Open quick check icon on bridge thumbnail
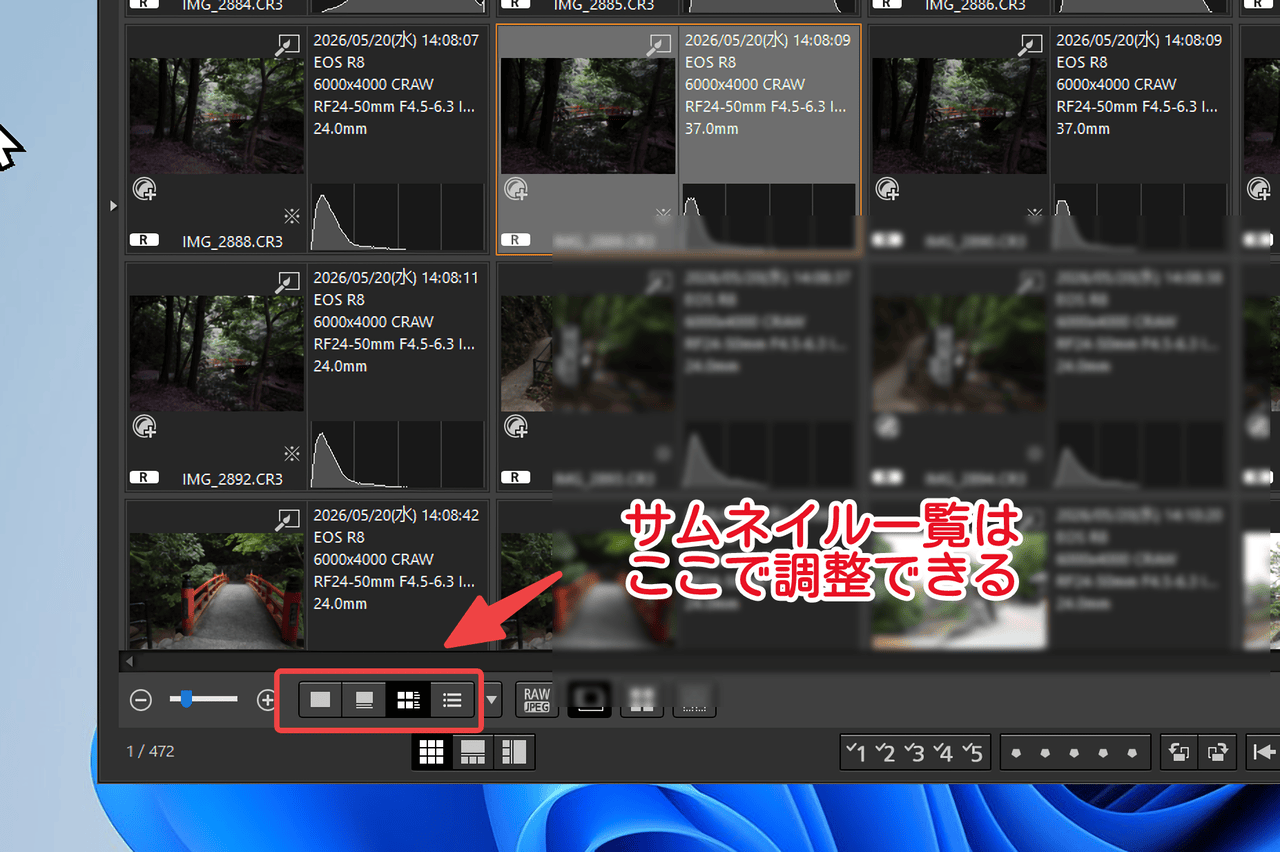This screenshot has height=852, width=1280. pos(288,519)
